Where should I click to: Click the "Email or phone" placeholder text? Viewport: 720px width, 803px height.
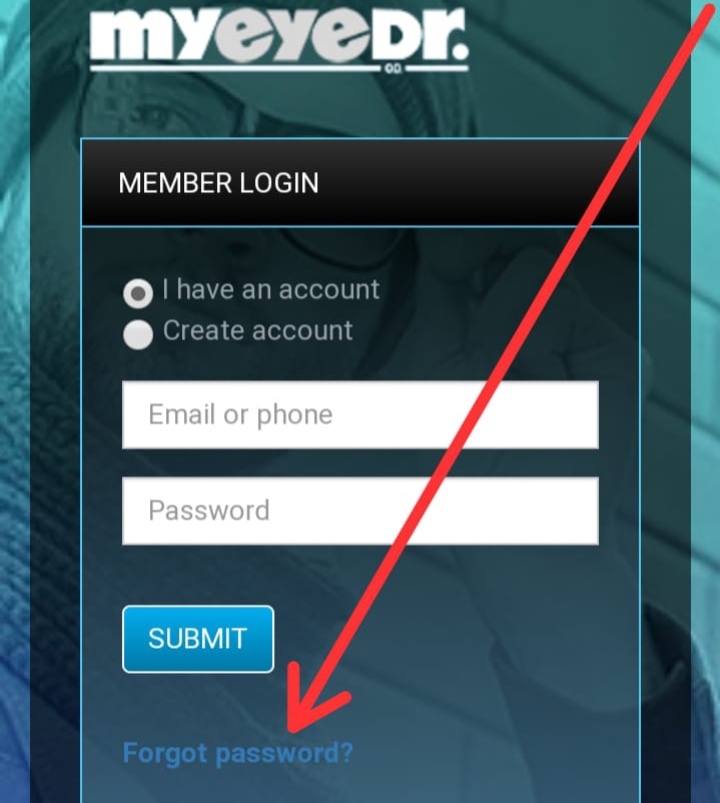pyautogui.click(x=241, y=414)
